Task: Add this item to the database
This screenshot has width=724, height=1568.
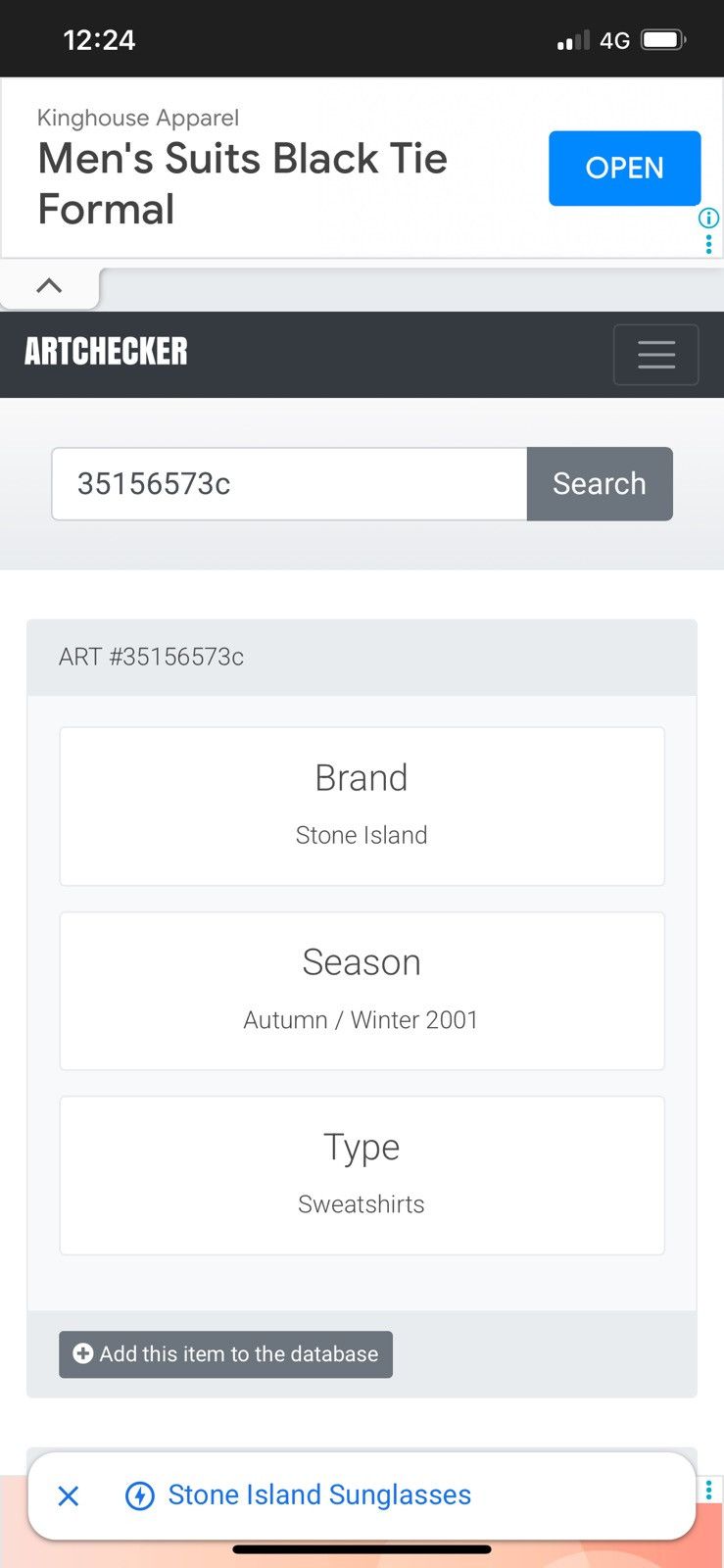Action: coord(225,1354)
